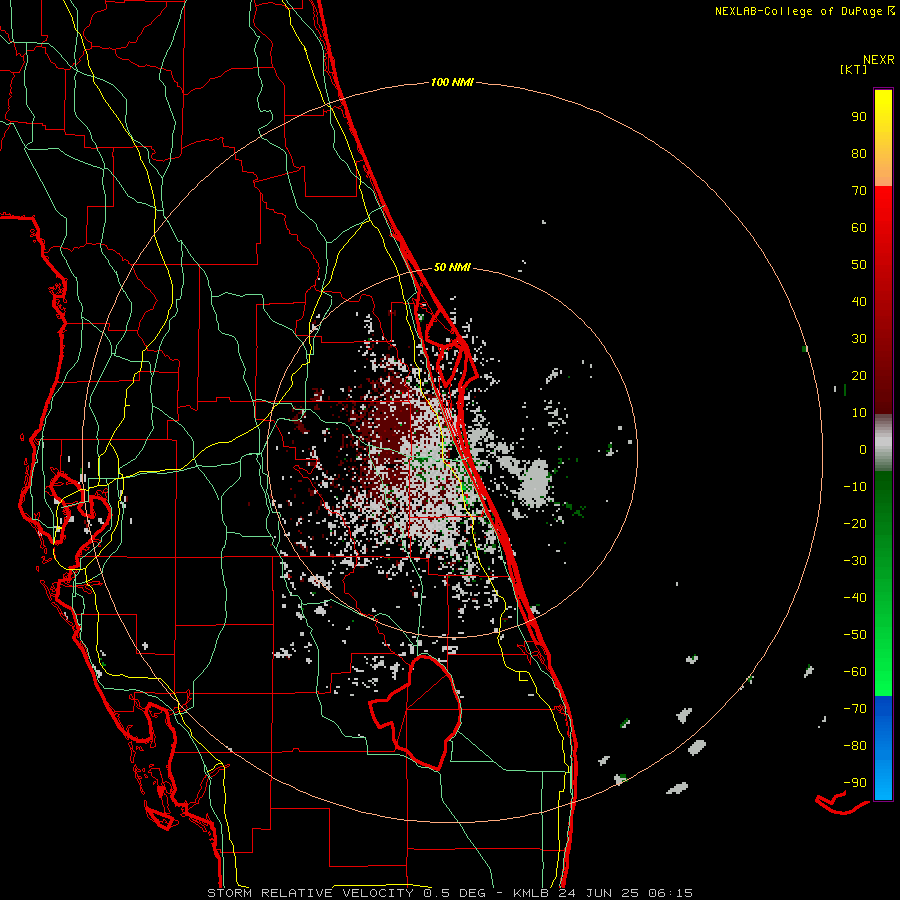The height and width of the screenshot is (900, 900).
Task: Click the [KT] units label
Action: tap(854, 69)
